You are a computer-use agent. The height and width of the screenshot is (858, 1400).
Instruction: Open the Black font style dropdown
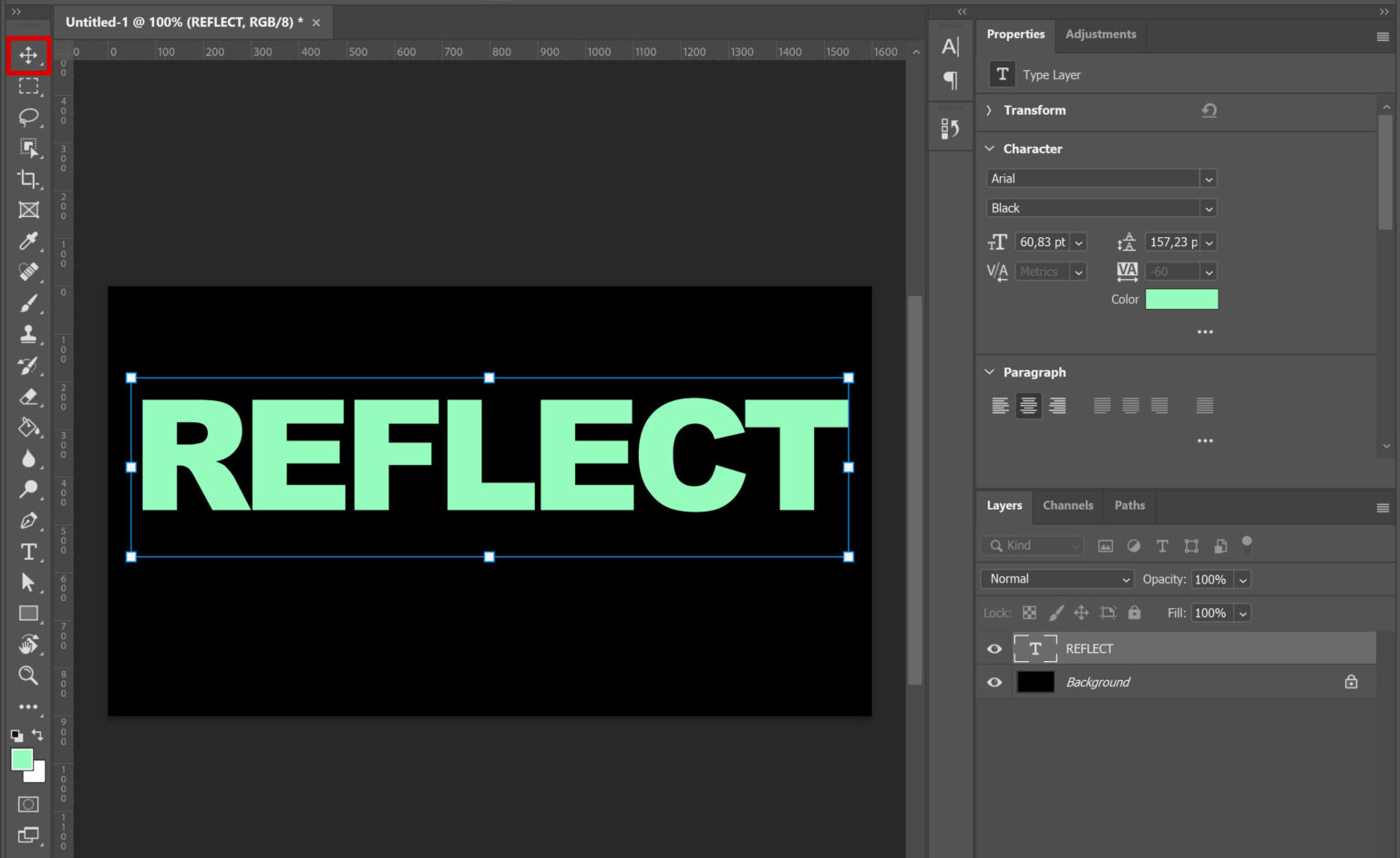point(1209,208)
